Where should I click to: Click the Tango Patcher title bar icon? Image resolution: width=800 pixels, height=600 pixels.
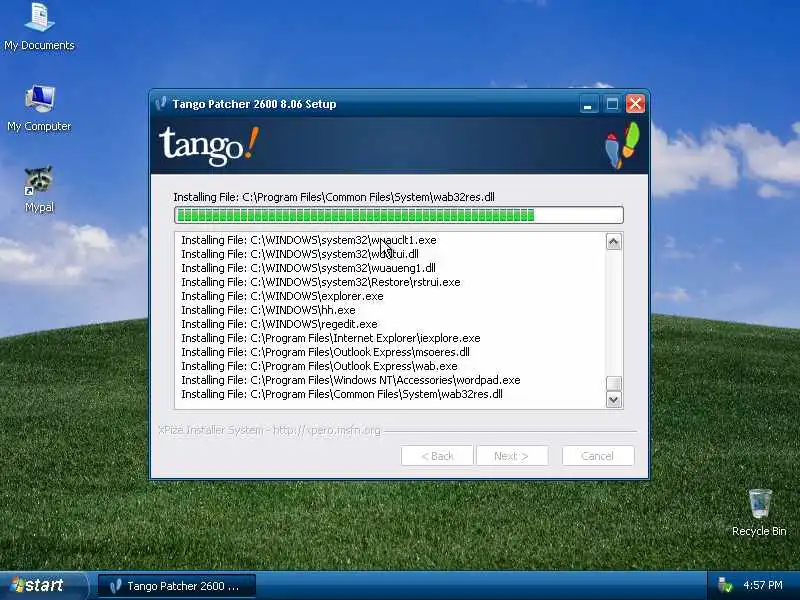coord(161,103)
